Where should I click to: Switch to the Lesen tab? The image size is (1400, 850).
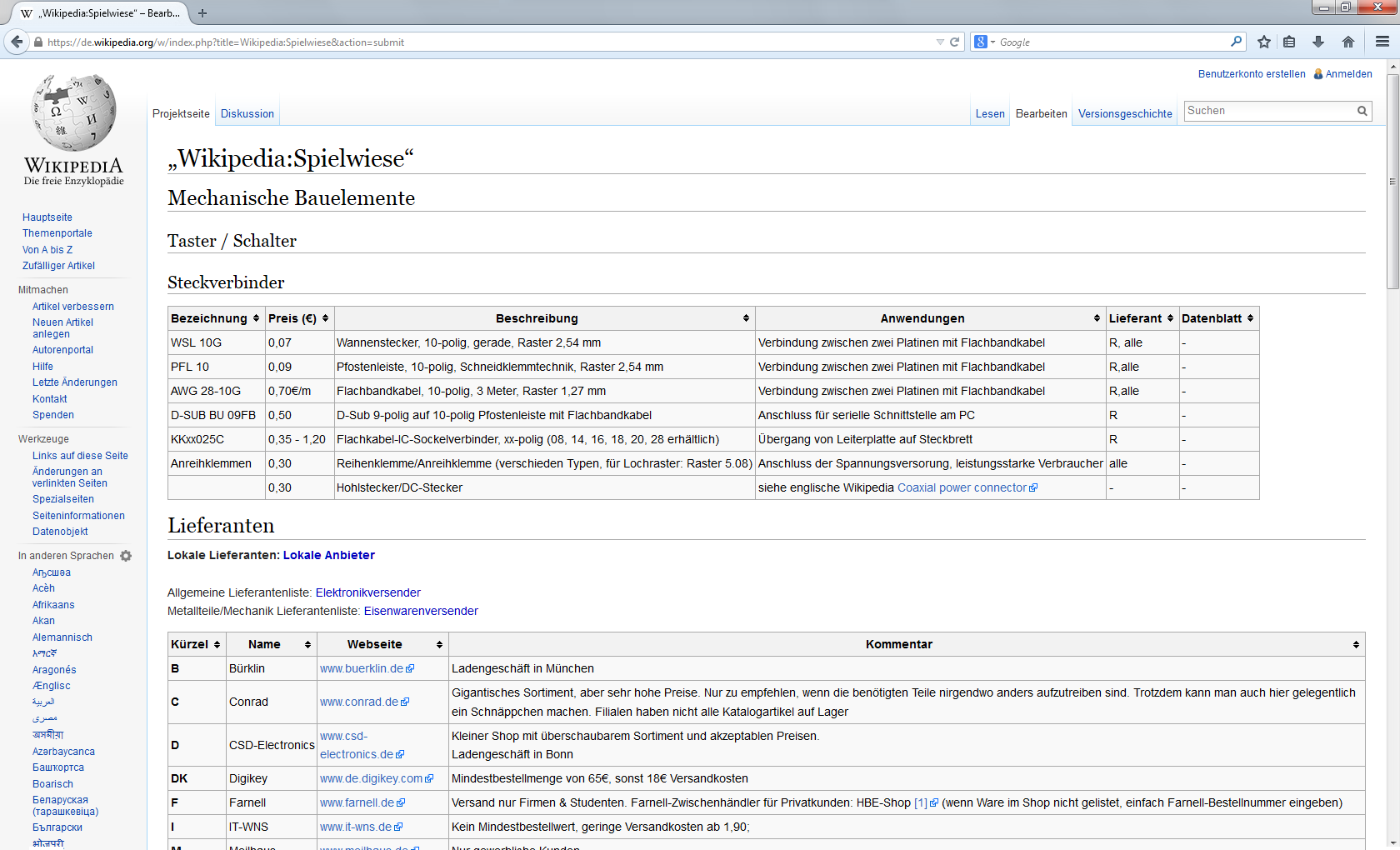point(990,114)
